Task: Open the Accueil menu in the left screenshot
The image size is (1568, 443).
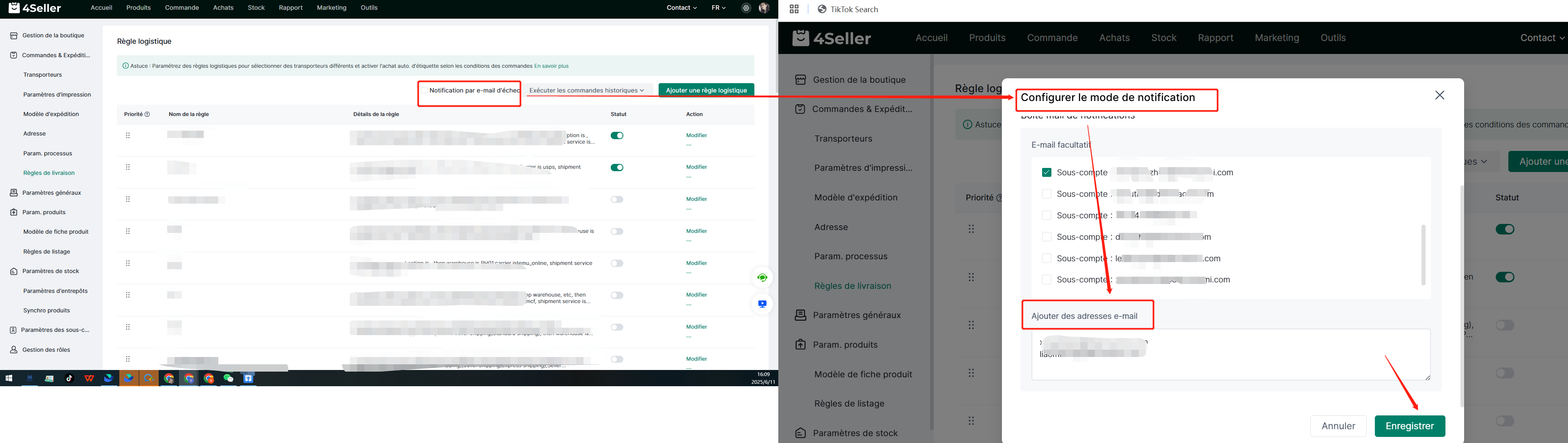Action: 101,8
